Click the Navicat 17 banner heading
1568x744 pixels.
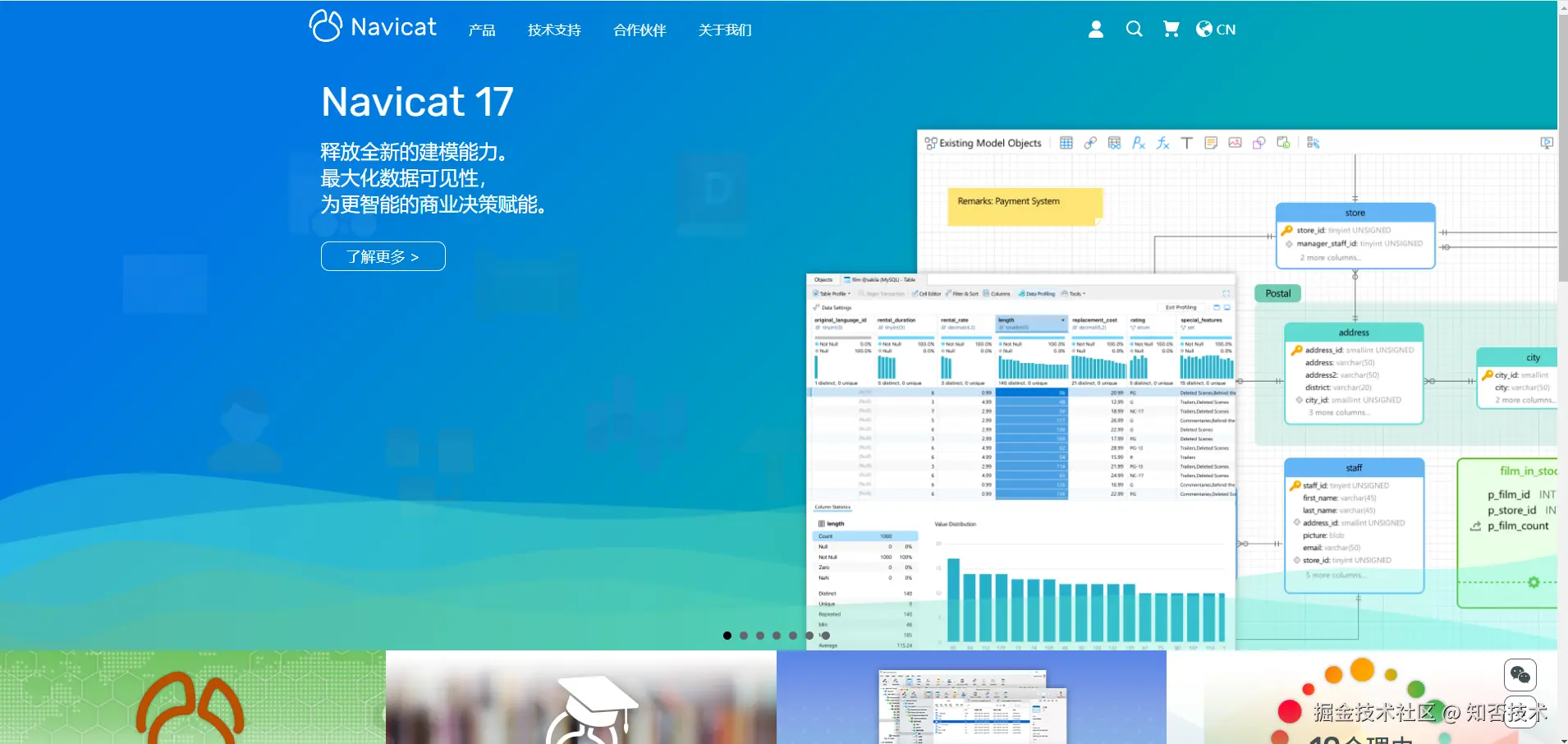click(x=417, y=102)
